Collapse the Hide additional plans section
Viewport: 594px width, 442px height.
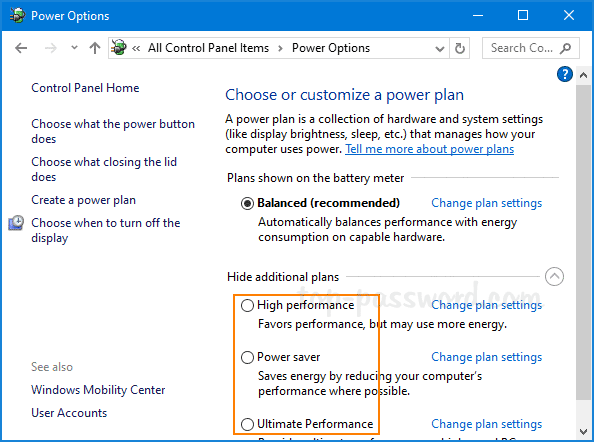554,276
